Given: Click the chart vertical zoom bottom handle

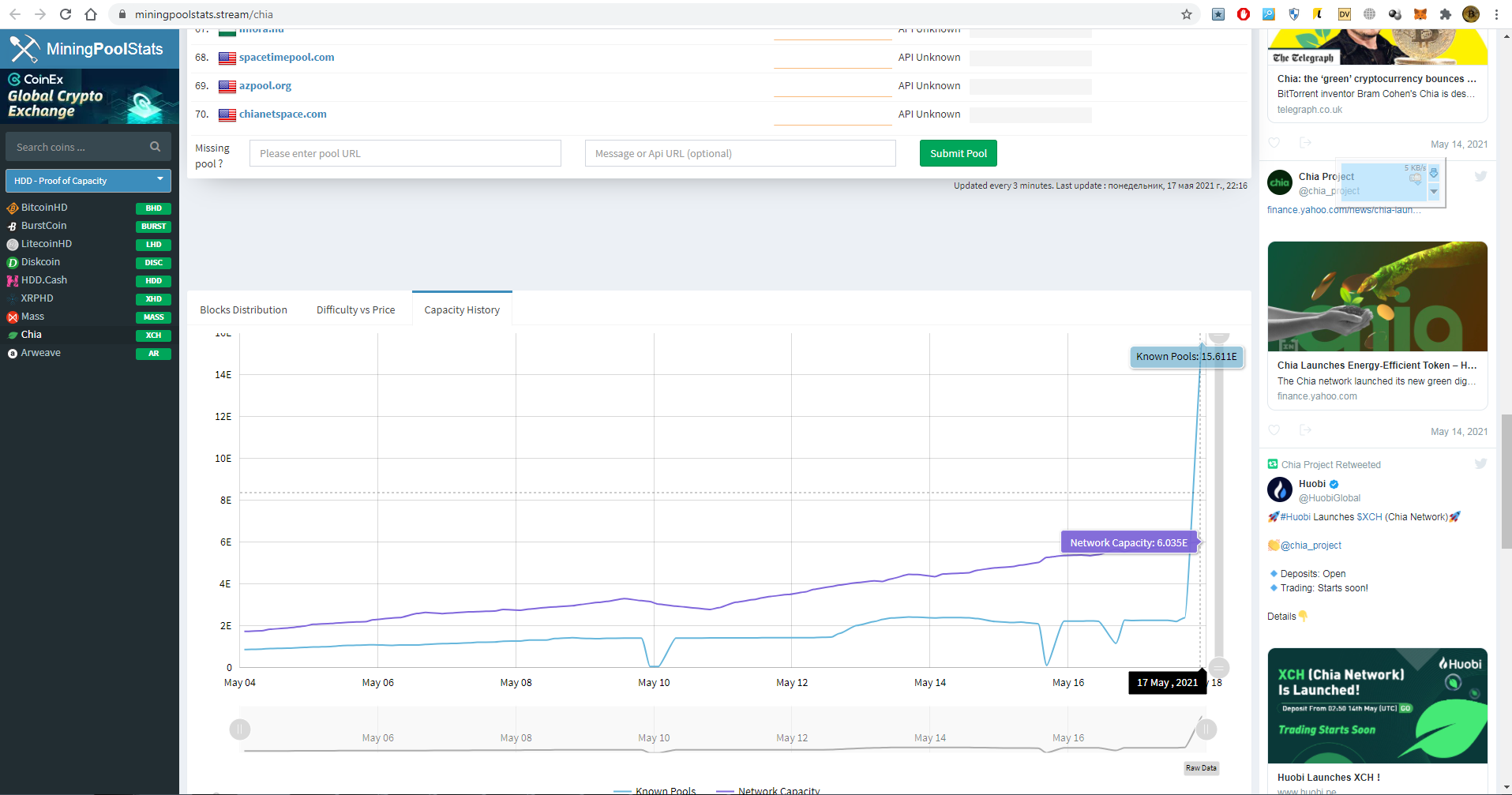Looking at the screenshot, I should click(x=1219, y=667).
